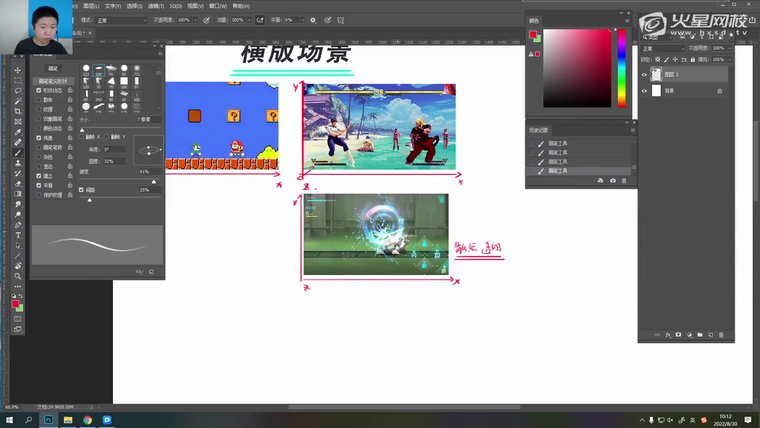The image size is (760, 428).
Task: Toggle the 平滑 checkbox in brush settings
Action: pos(39,185)
